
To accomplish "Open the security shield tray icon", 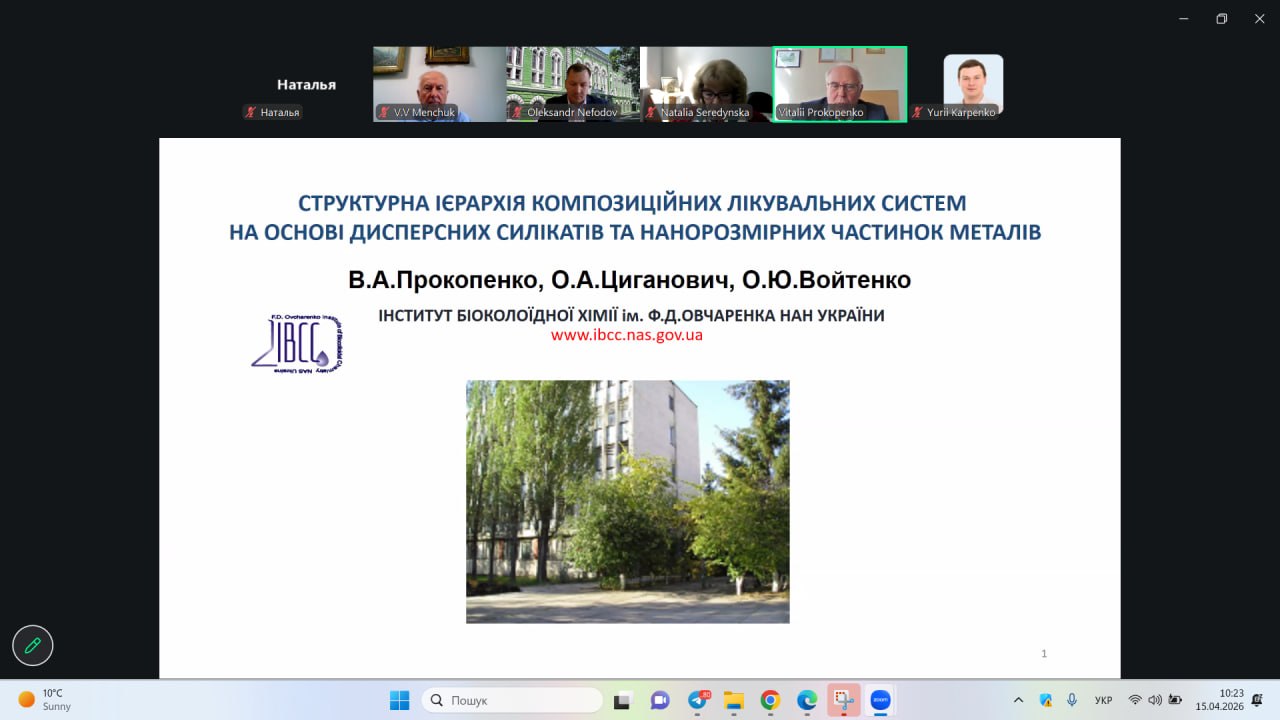I will click(x=1046, y=700).
